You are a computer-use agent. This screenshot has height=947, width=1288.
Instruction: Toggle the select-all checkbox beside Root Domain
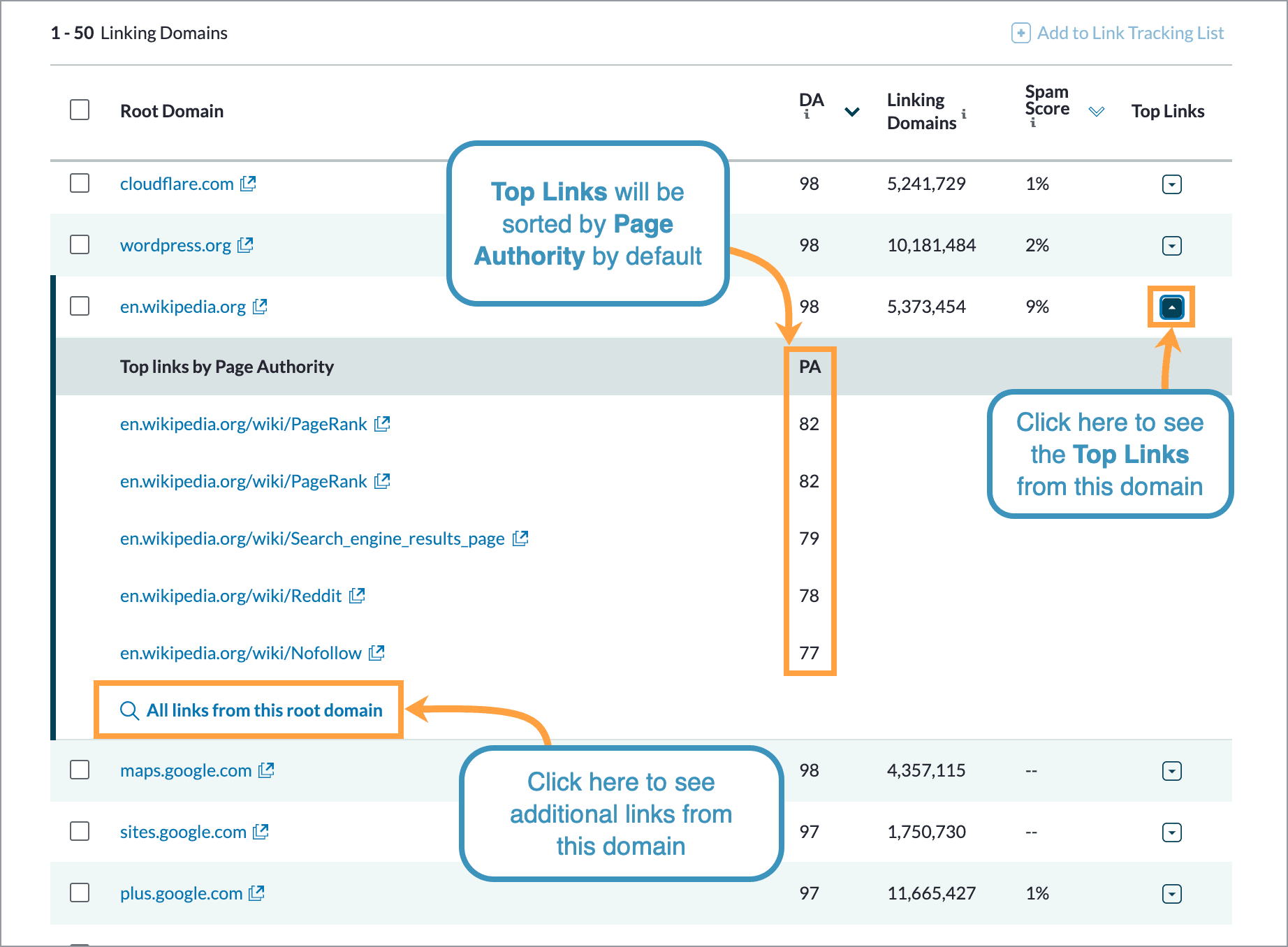(80, 110)
